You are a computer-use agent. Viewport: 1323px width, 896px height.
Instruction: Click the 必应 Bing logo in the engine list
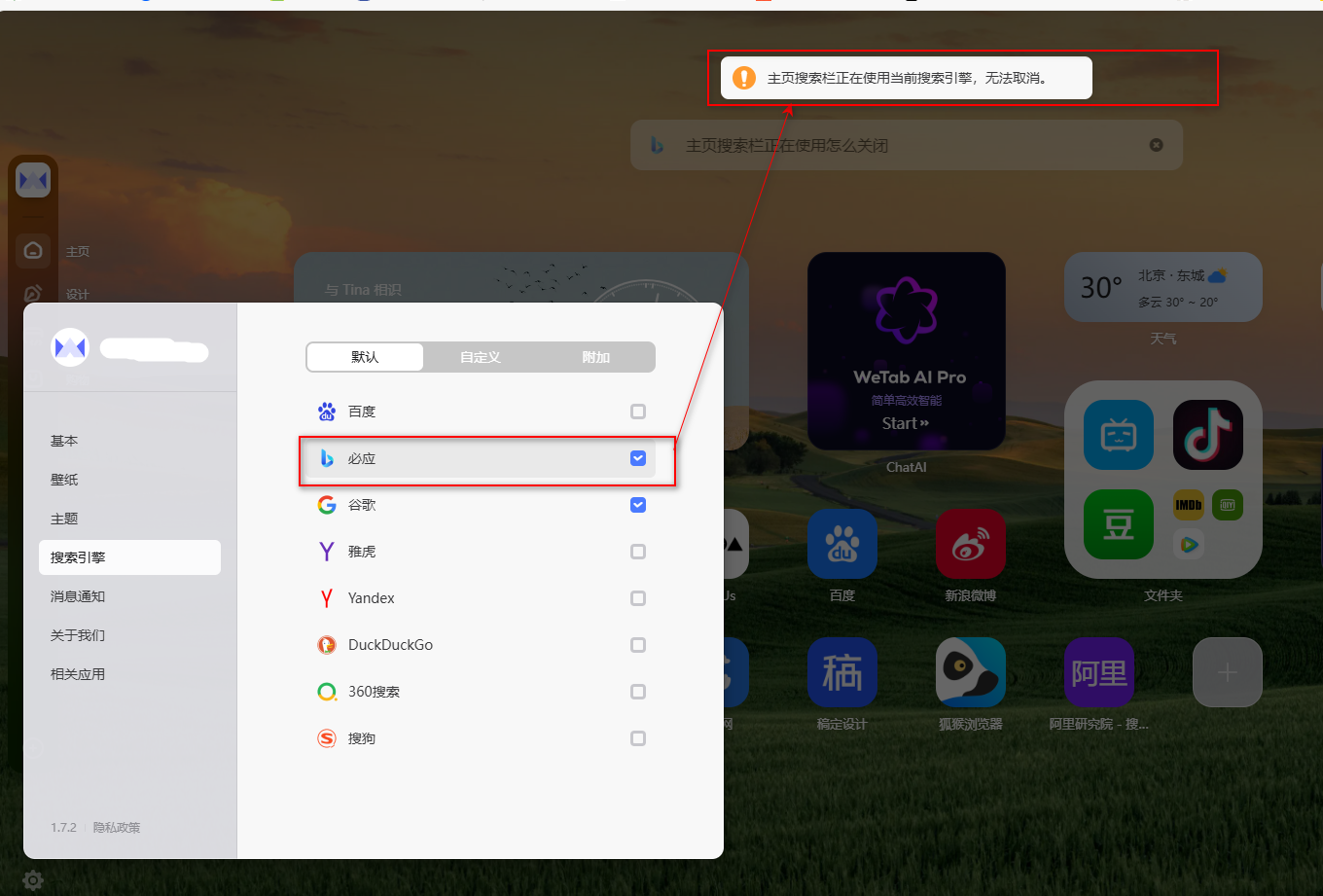click(x=327, y=458)
